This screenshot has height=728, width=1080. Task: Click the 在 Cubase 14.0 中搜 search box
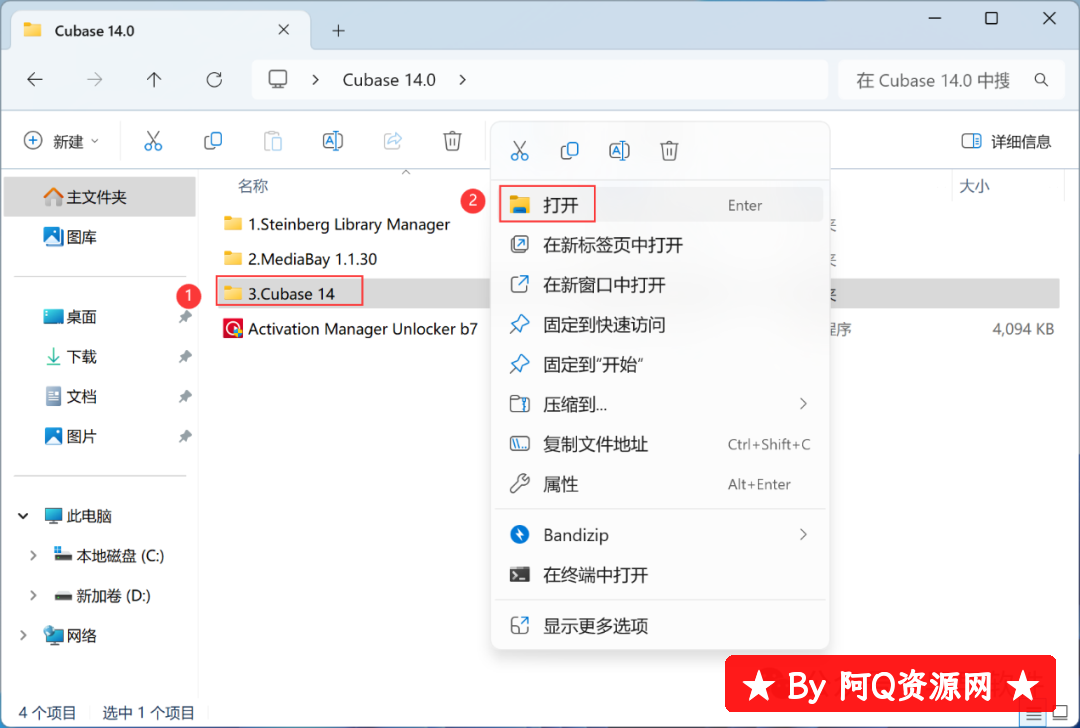(933, 81)
